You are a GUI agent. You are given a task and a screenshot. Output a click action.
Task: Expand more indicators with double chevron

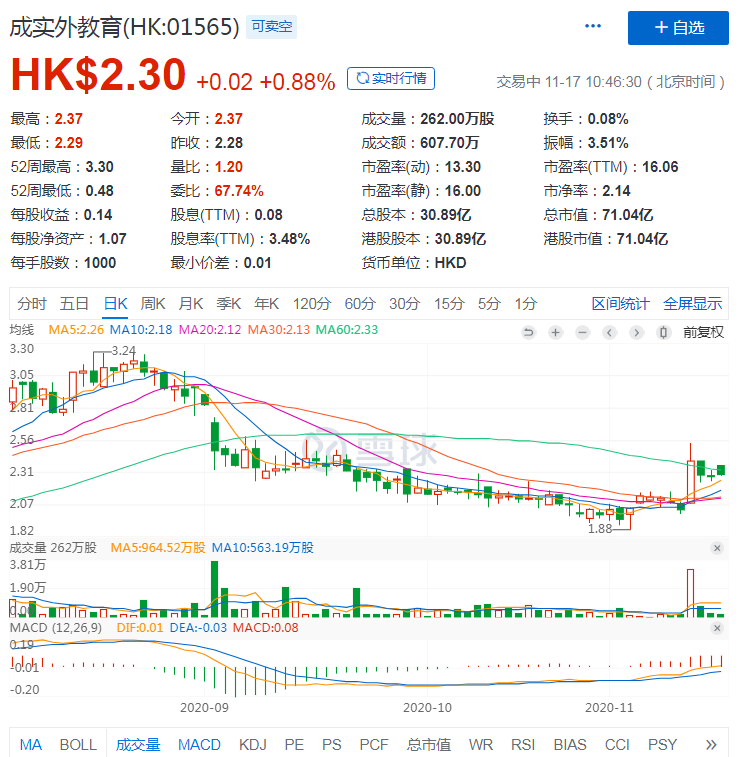(x=711, y=744)
